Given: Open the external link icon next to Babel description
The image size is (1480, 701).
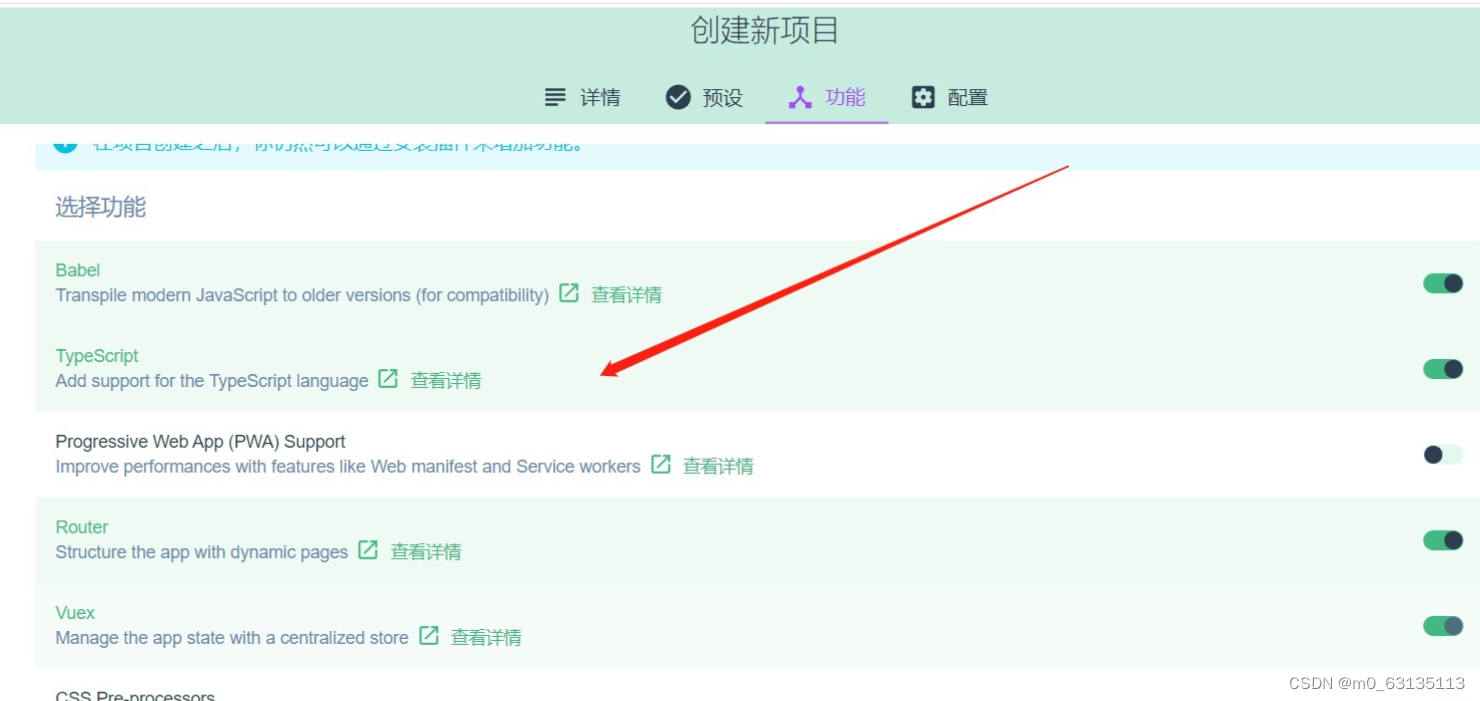Looking at the screenshot, I should click(567, 294).
